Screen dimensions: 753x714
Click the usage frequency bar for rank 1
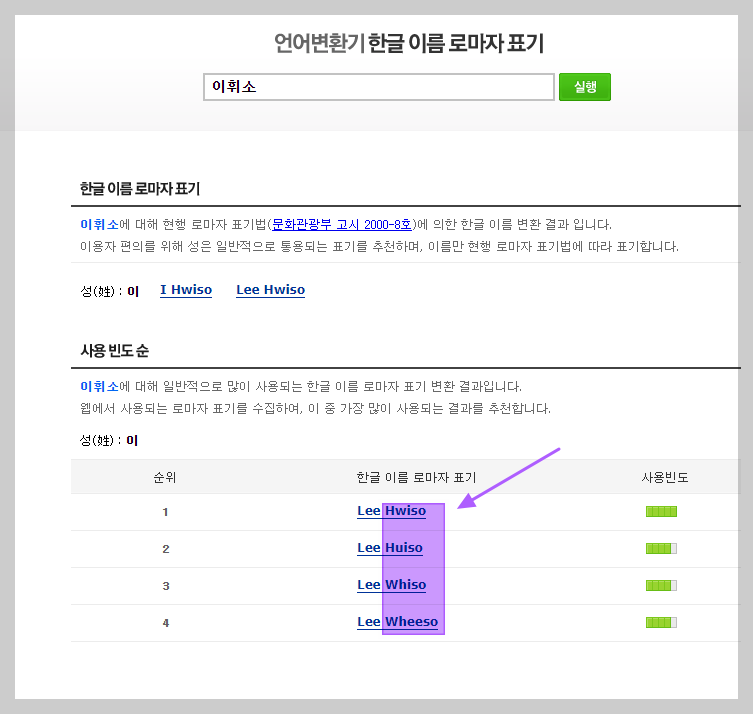click(x=661, y=511)
